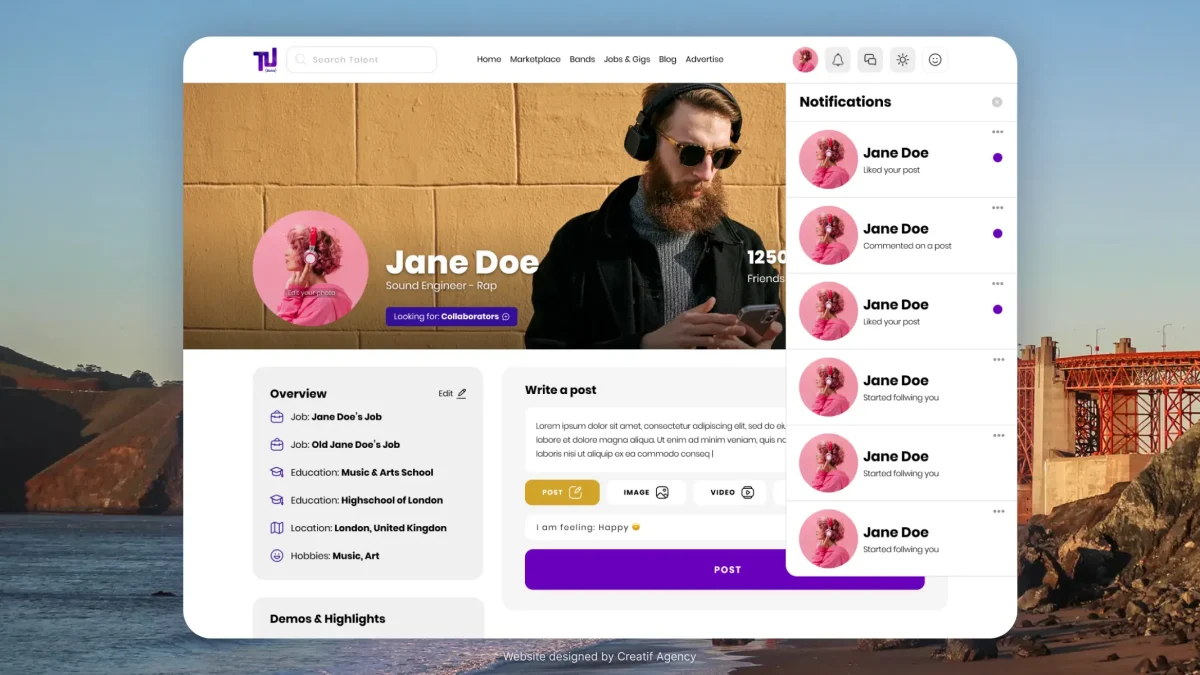Toggle light mode sun icon
This screenshot has height=675, width=1200.
pos(903,60)
